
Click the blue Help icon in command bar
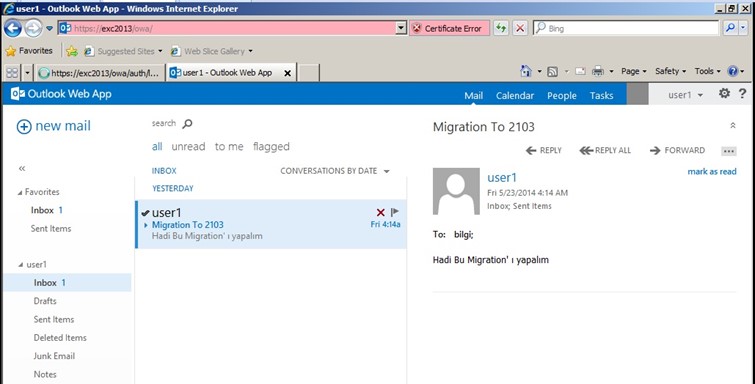(733, 71)
